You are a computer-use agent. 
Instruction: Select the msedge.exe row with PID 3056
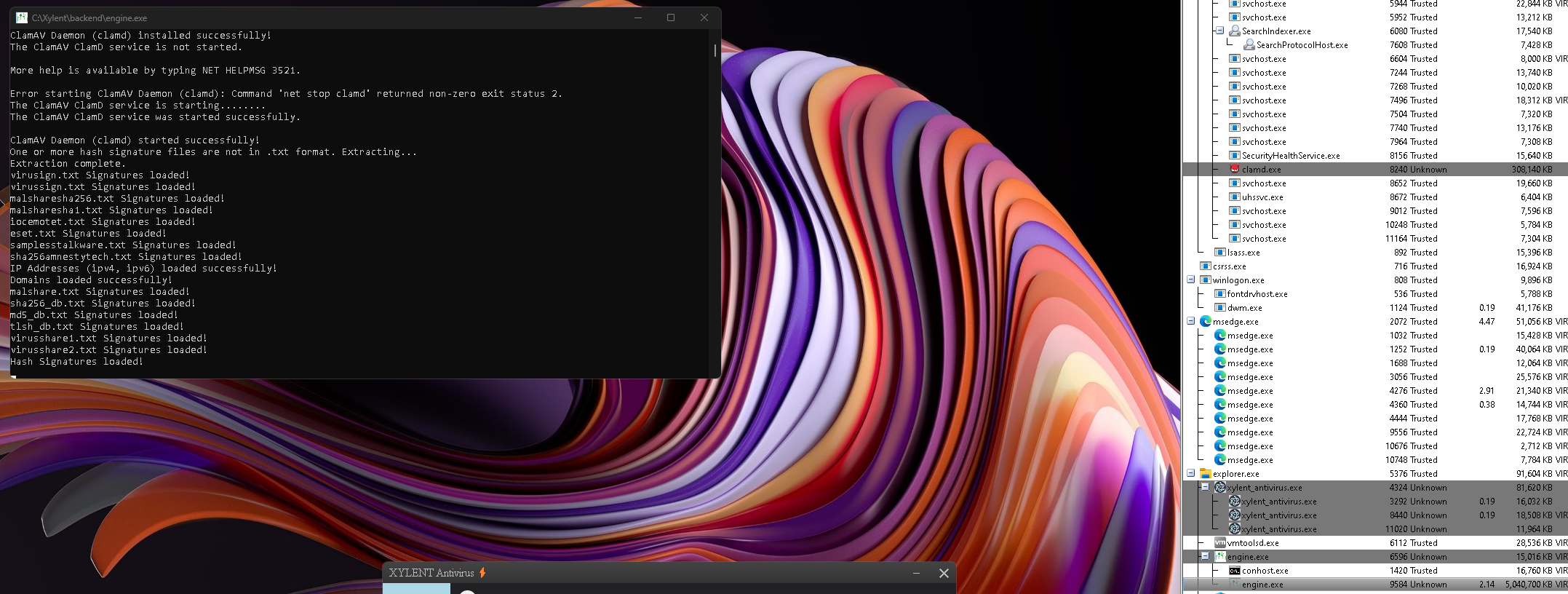[x=1375, y=376]
